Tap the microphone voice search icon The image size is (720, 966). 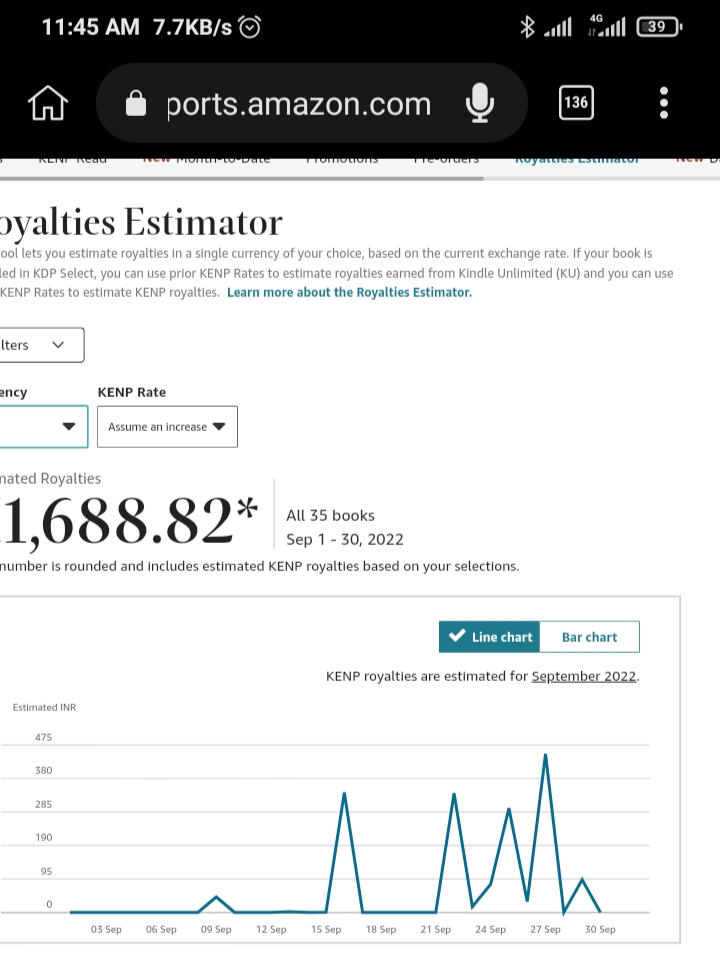pos(479,103)
